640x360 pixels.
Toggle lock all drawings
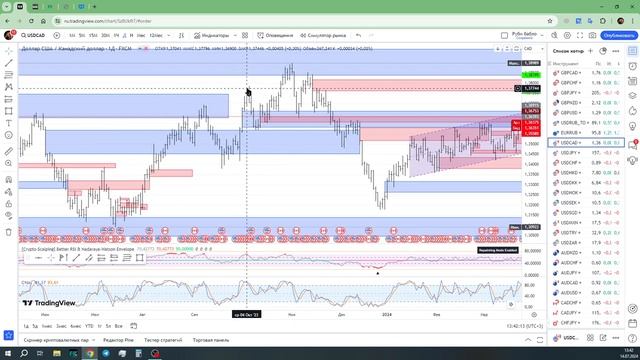click(x=9, y=204)
